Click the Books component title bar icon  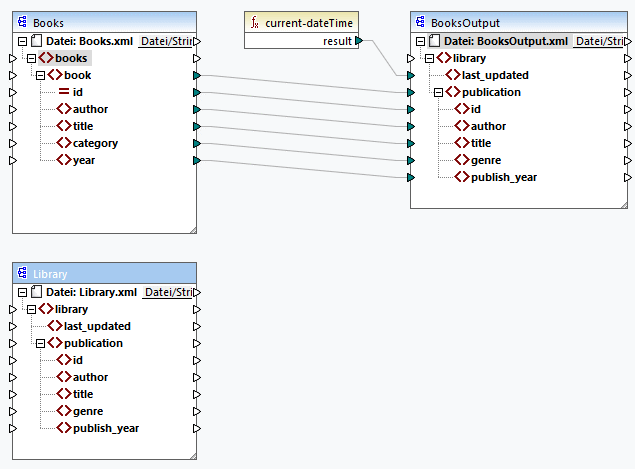pos(23,22)
